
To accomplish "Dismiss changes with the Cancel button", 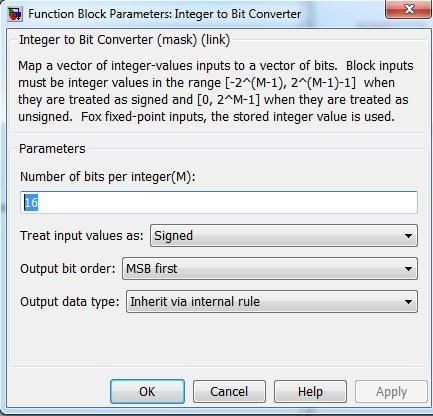I will [x=229, y=392].
